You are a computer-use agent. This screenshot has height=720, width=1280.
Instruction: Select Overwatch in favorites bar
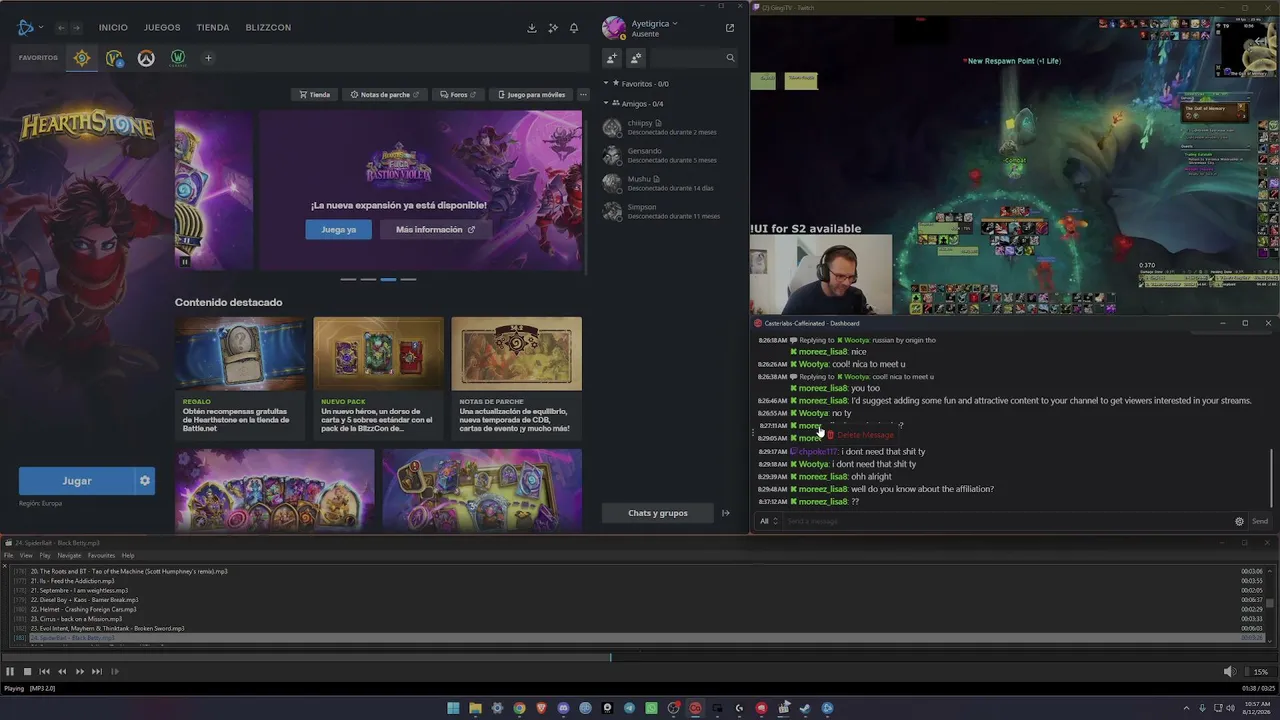pos(146,58)
